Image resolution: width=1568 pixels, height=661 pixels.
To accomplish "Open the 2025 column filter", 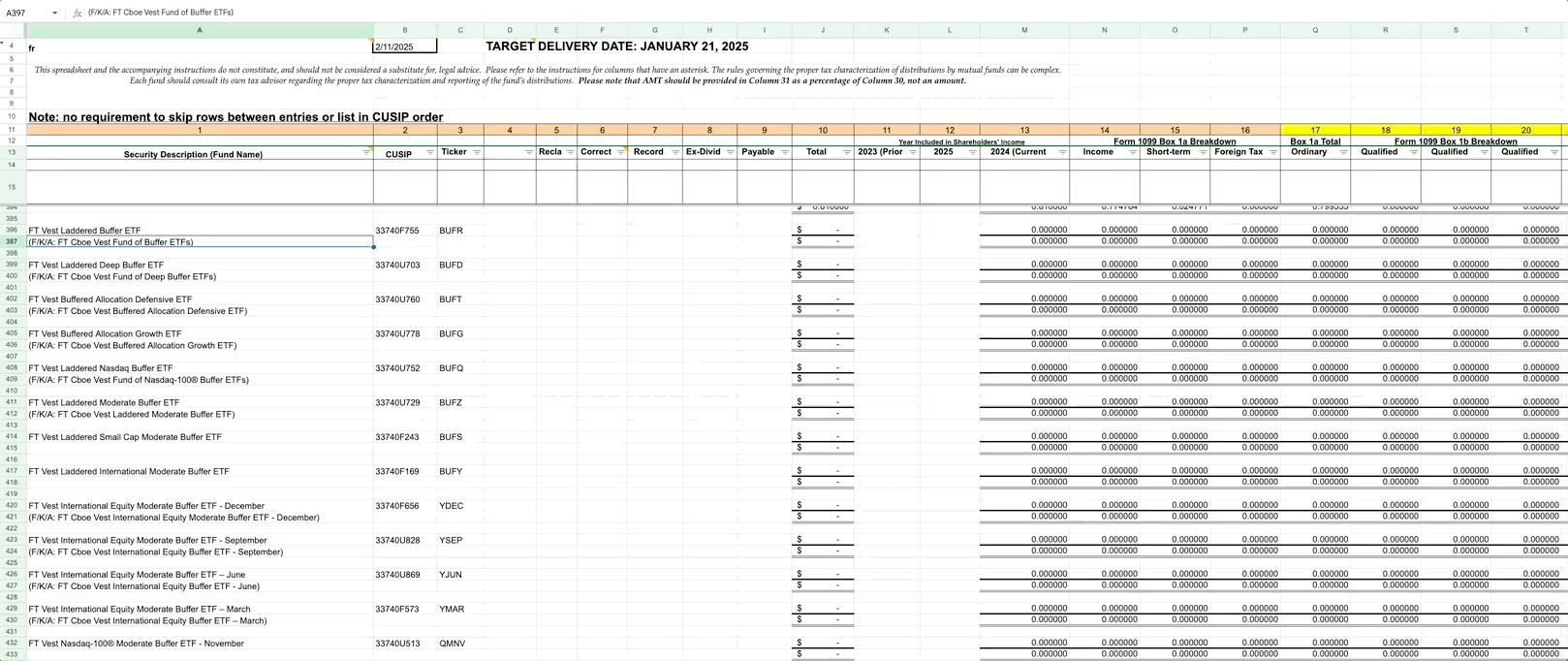I will click(973, 152).
